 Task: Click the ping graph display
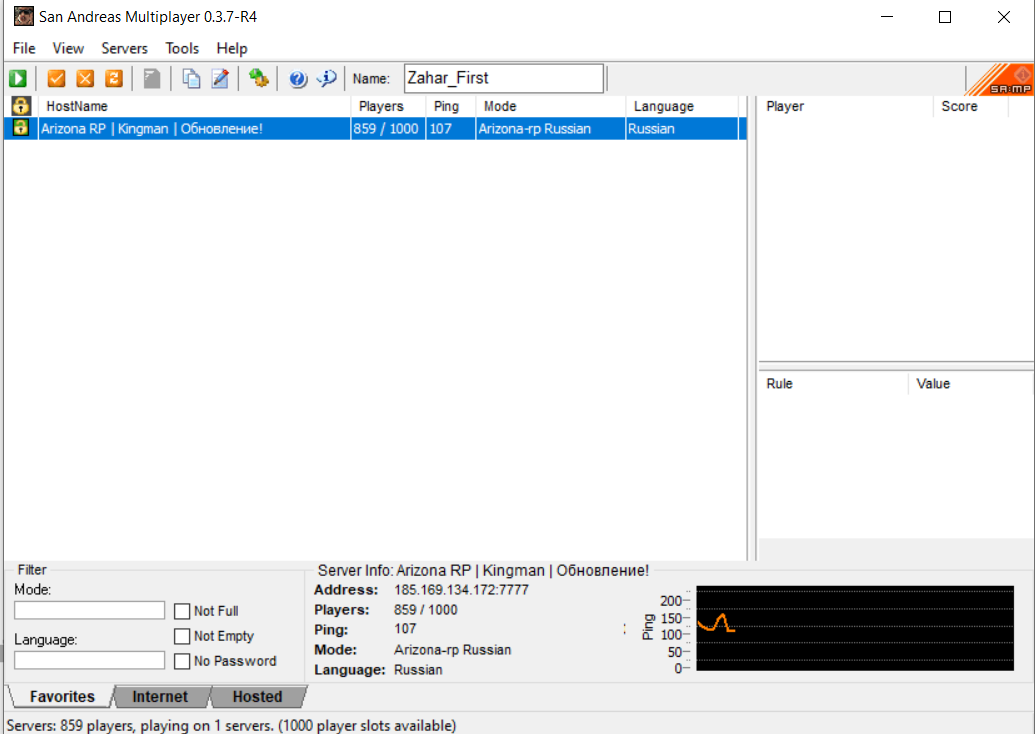(x=855, y=628)
